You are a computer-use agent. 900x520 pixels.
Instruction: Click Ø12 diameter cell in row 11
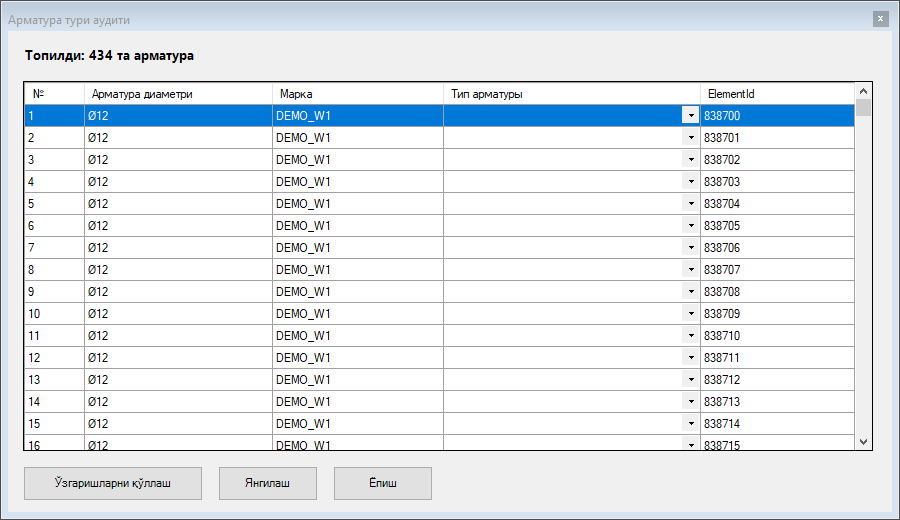coord(179,335)
